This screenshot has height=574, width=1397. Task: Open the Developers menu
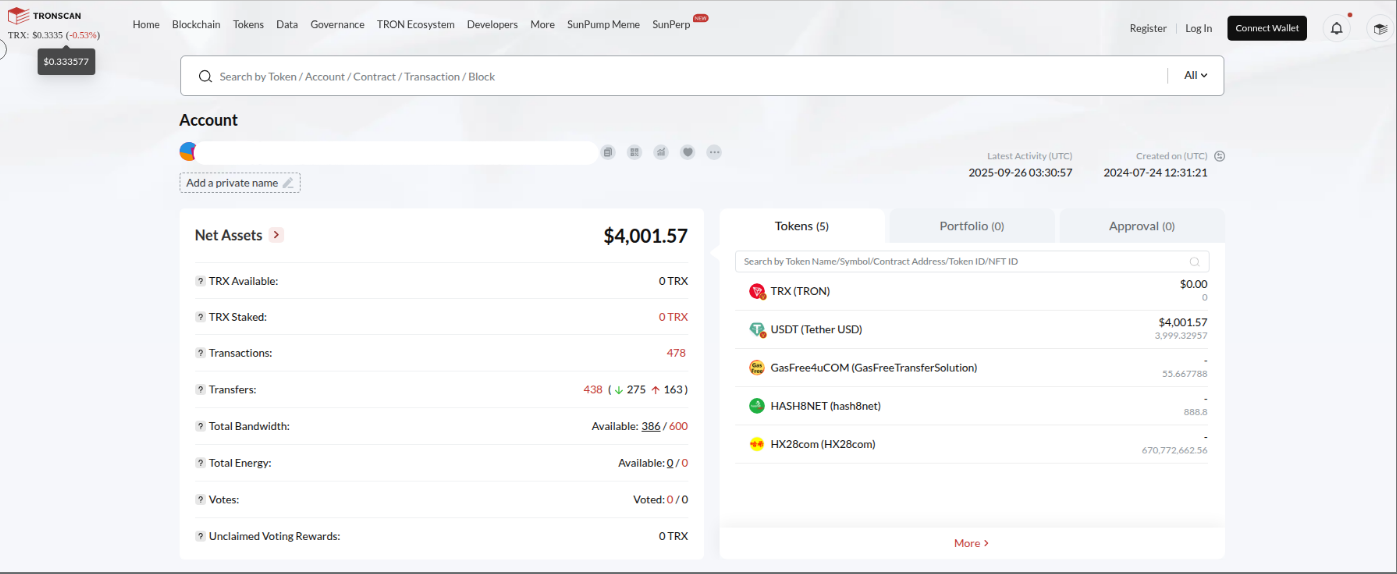[x=492, y=24]
